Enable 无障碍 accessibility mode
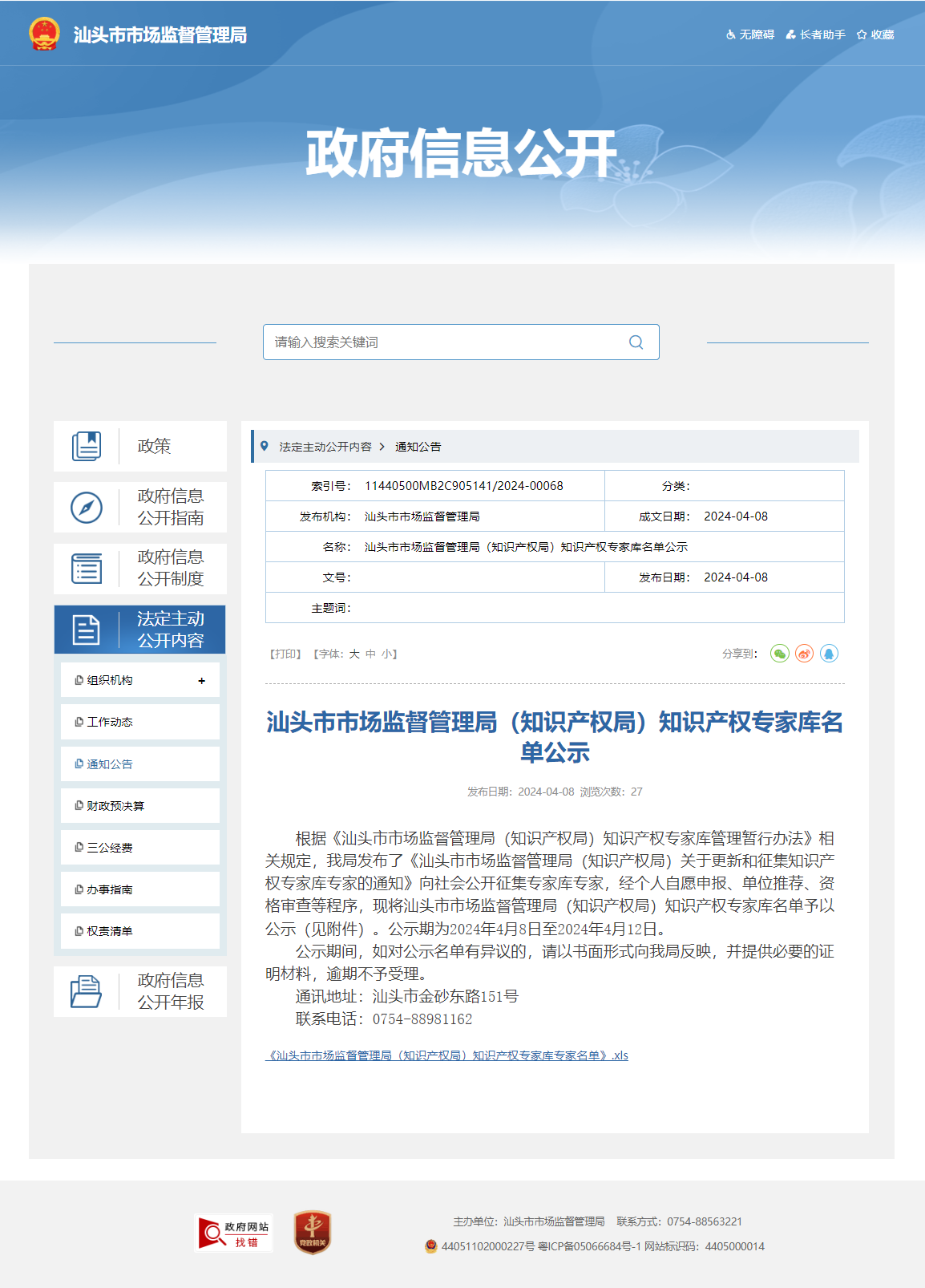925x1288 pixels. [x=750, y=34]
